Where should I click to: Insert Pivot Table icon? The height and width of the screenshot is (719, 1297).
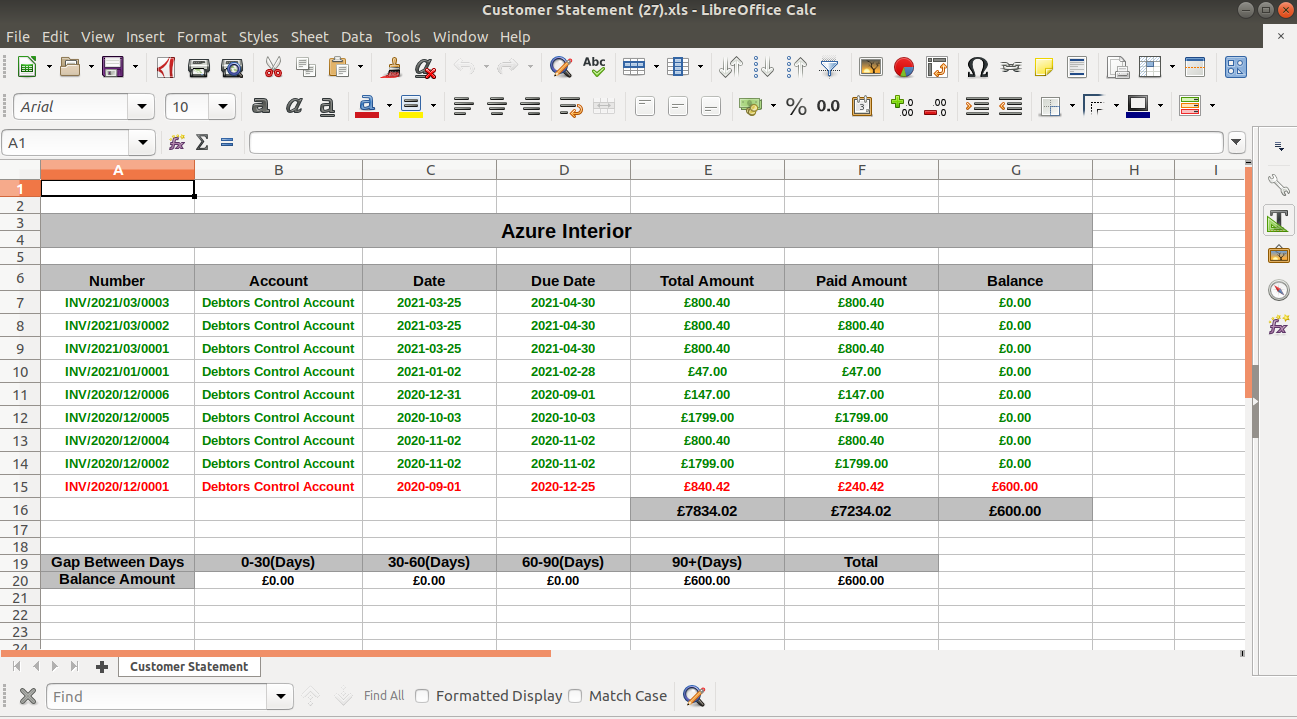937,67
